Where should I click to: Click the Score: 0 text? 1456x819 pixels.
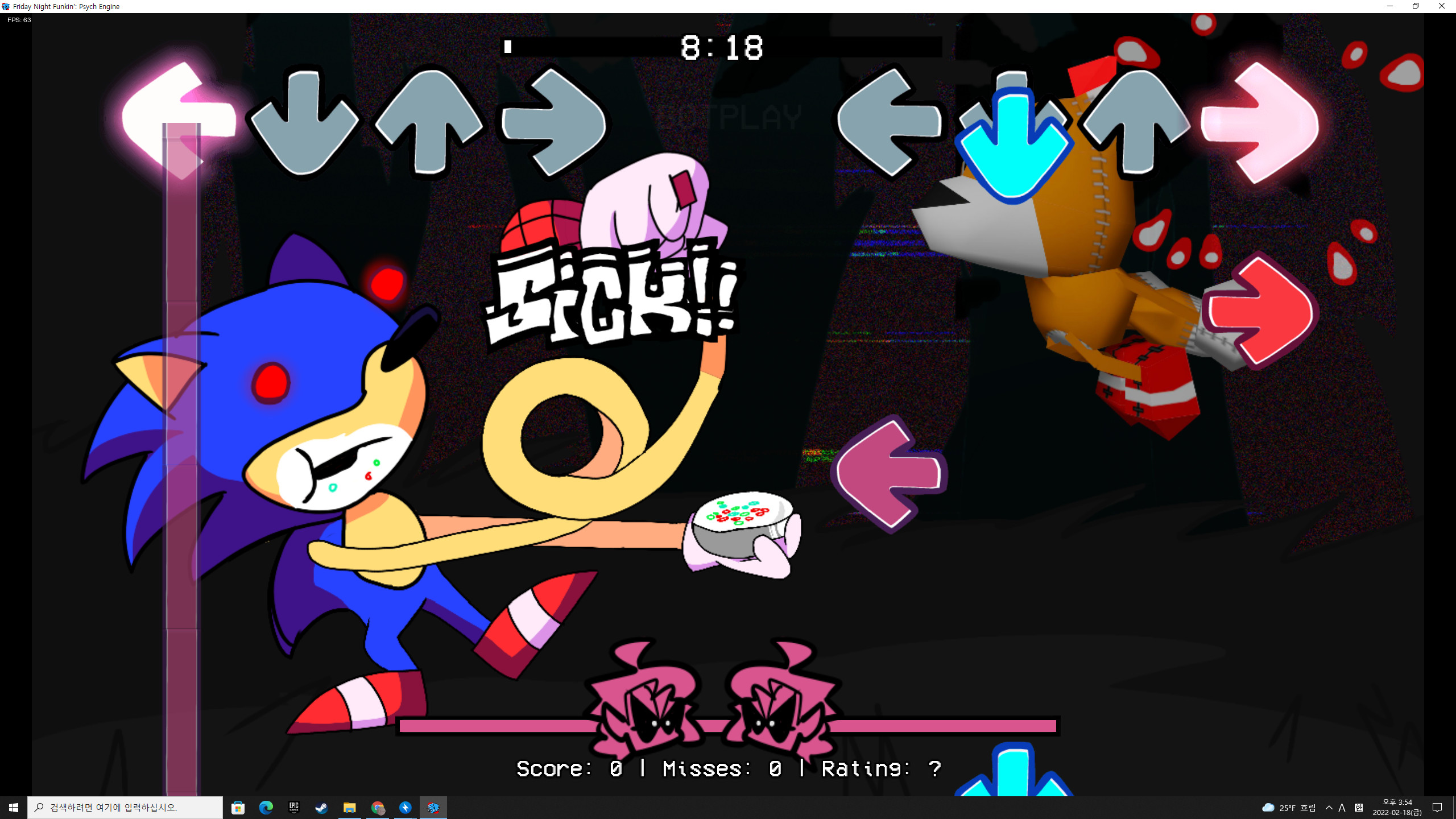click(x=569, y=769)
